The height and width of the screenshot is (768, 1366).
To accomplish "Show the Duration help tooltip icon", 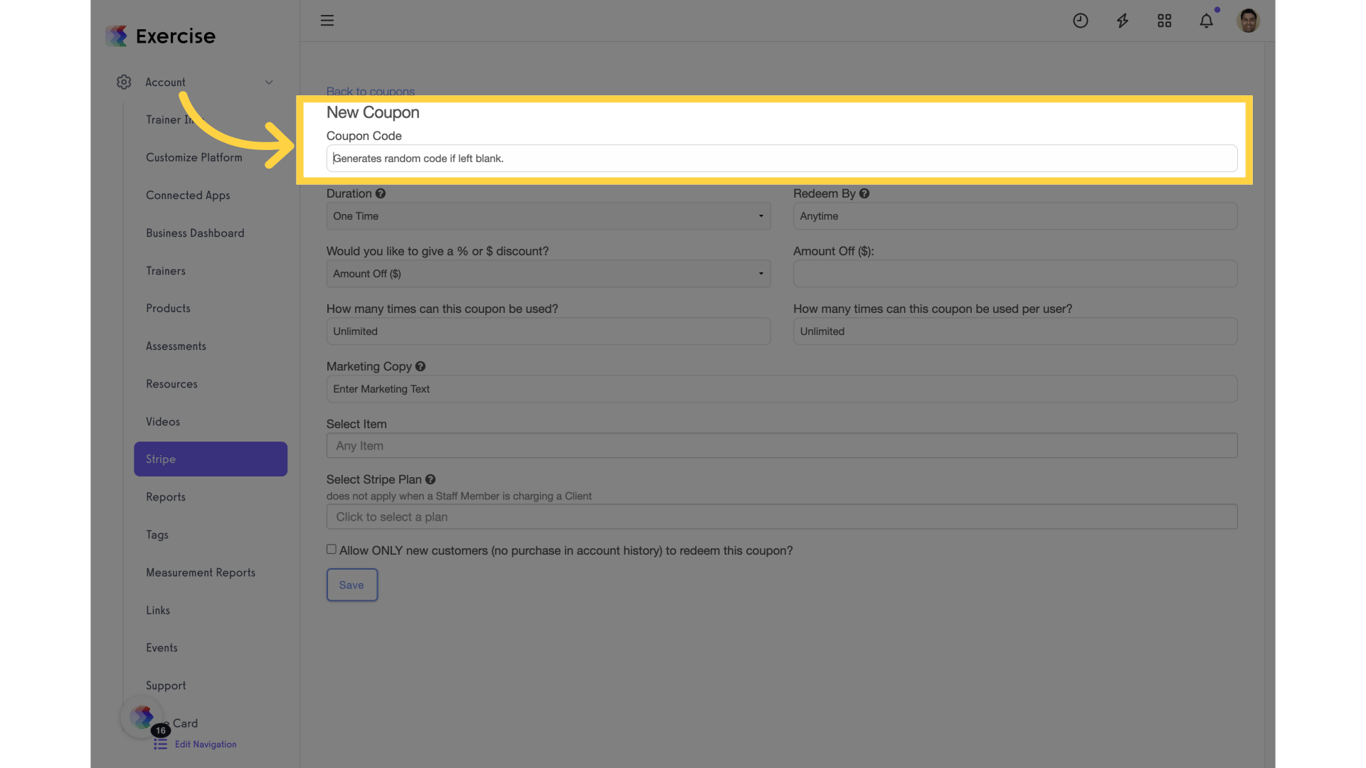I will (x=380, y=193).
